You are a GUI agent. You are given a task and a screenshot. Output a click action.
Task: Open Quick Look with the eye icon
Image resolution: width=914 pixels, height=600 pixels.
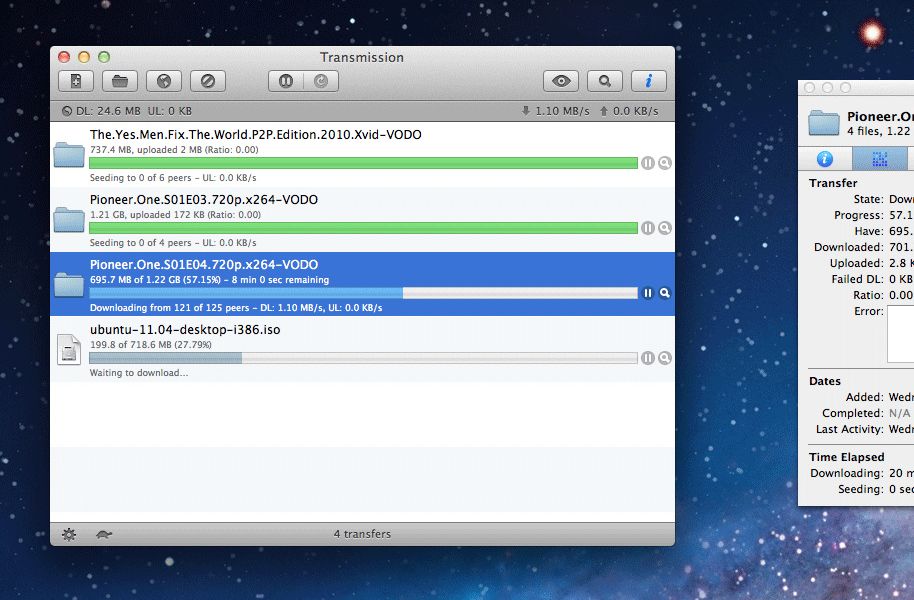click(x=559, y=80)
